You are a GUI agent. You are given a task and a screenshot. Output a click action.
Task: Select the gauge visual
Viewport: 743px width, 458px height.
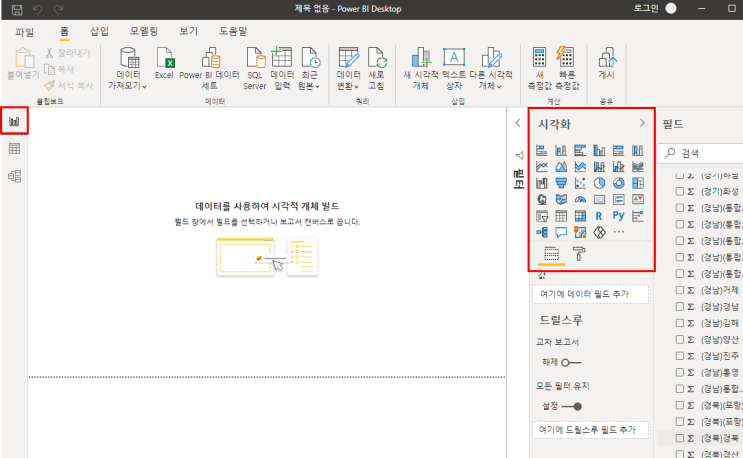tap(580, 199)
